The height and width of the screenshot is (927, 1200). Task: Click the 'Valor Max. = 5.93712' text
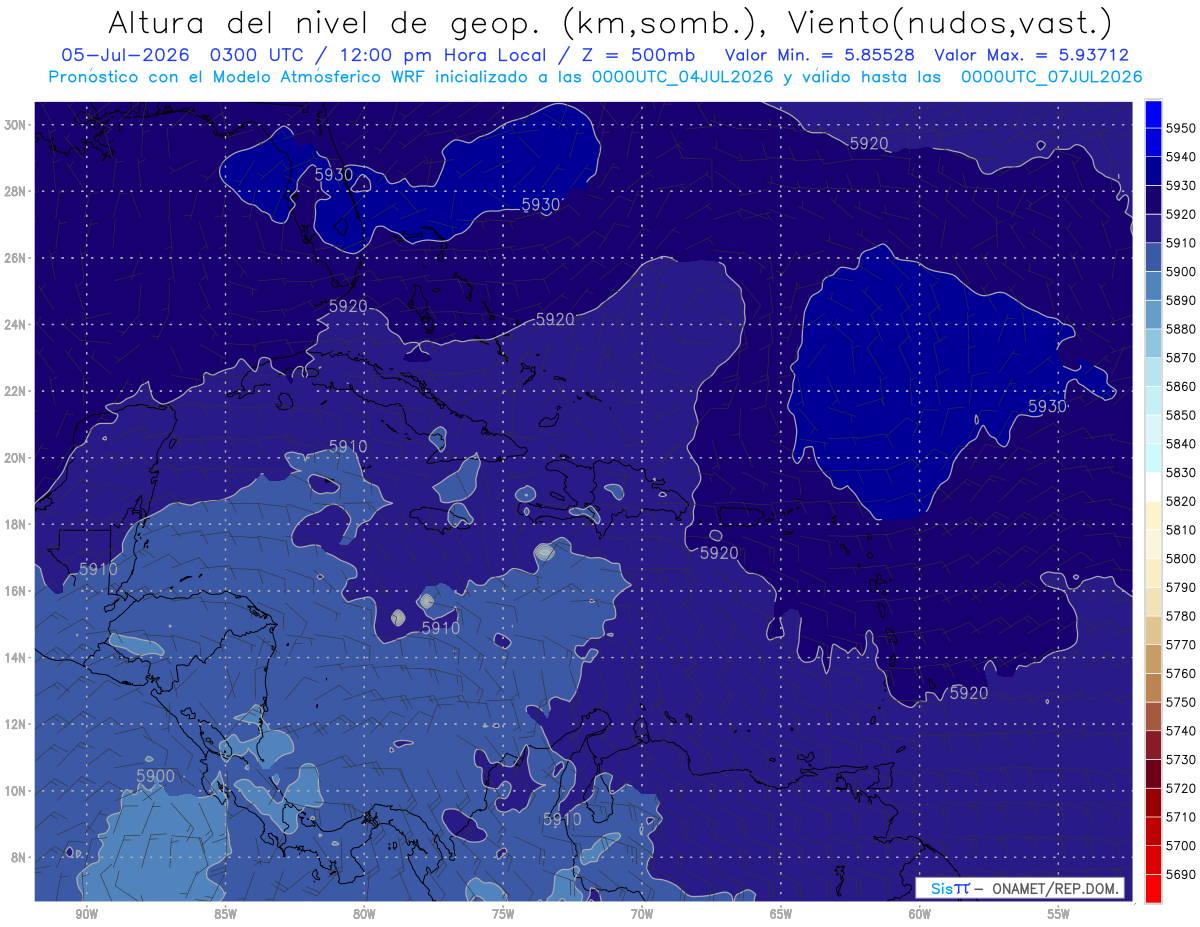click(1030, 55)
